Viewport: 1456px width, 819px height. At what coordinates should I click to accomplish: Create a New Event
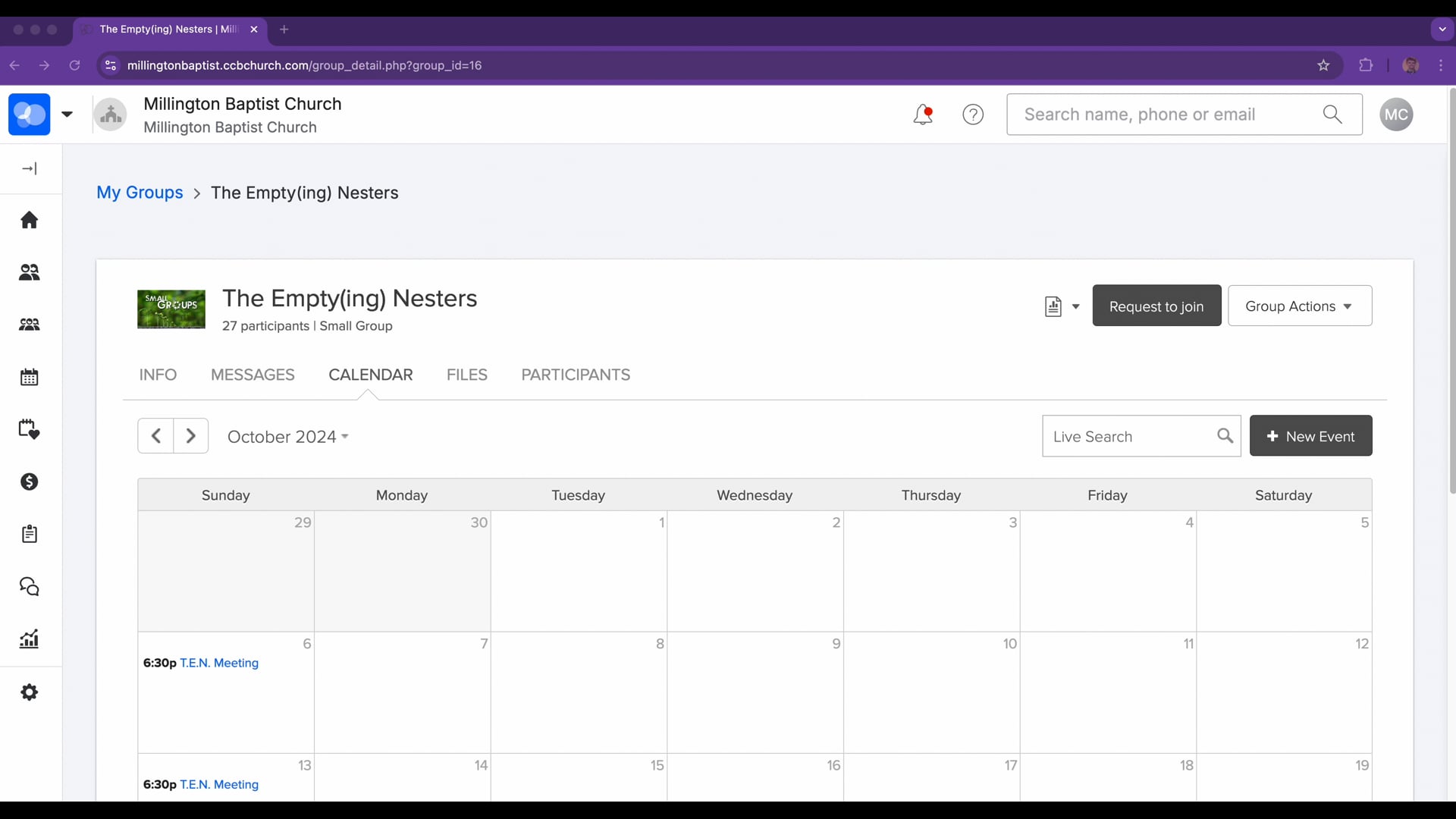1310,436
